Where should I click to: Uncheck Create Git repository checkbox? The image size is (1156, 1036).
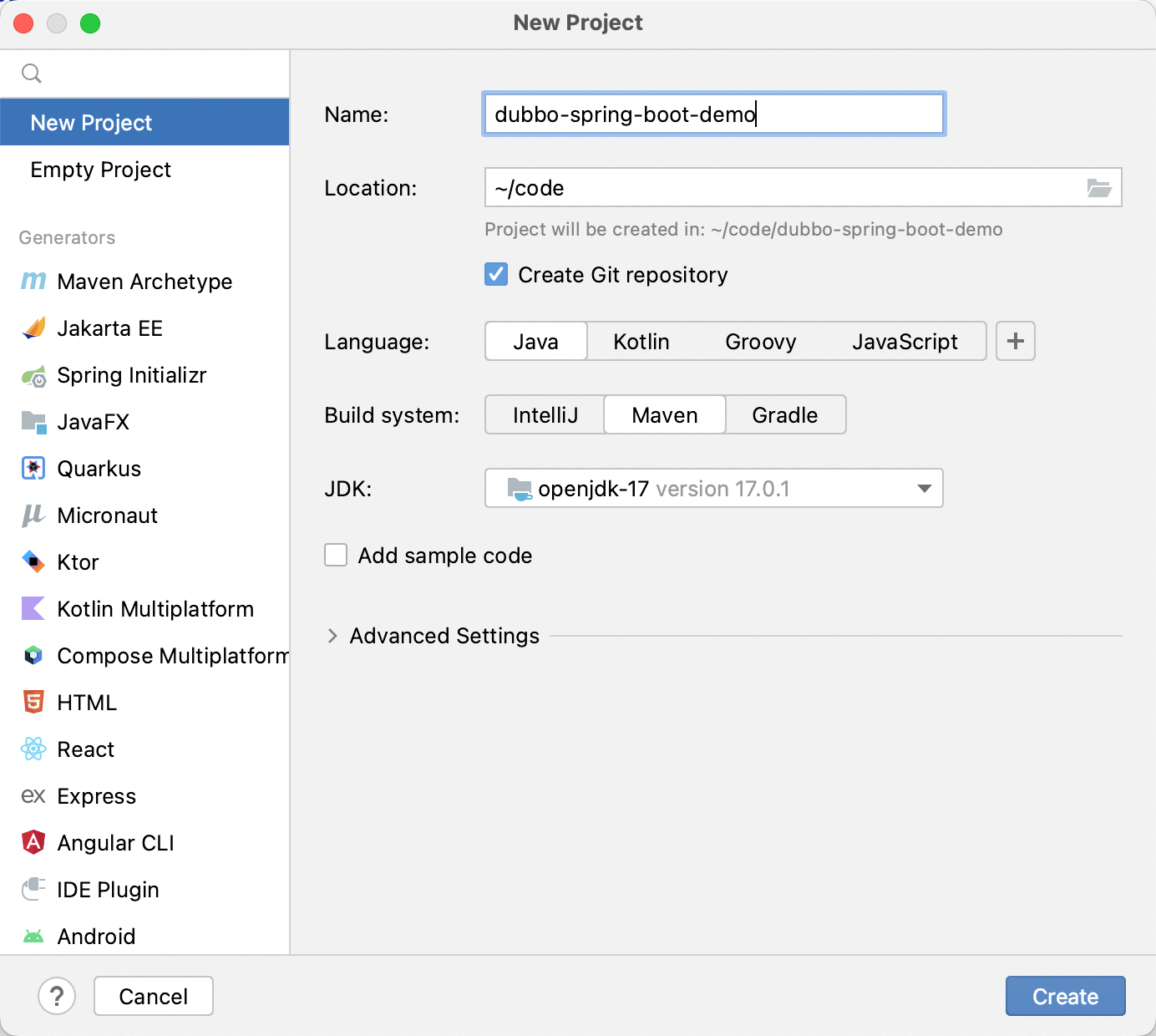point(496,275)
